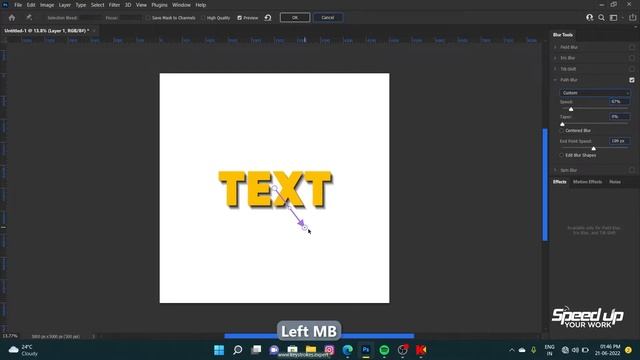Open the red K app taskbar icon

tap(421, 350)
